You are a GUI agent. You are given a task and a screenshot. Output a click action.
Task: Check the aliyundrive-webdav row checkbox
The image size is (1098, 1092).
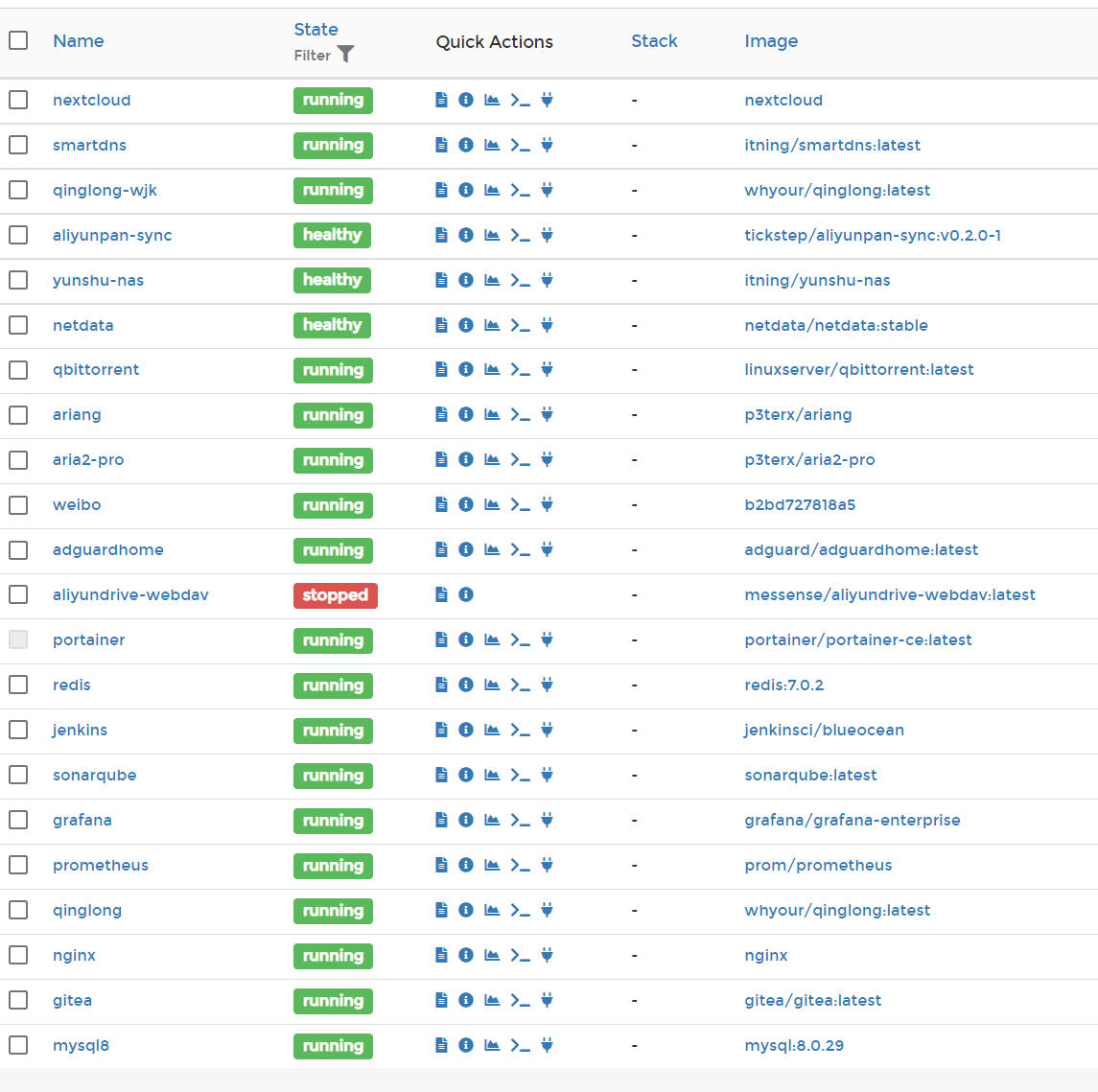click(18, 595)
